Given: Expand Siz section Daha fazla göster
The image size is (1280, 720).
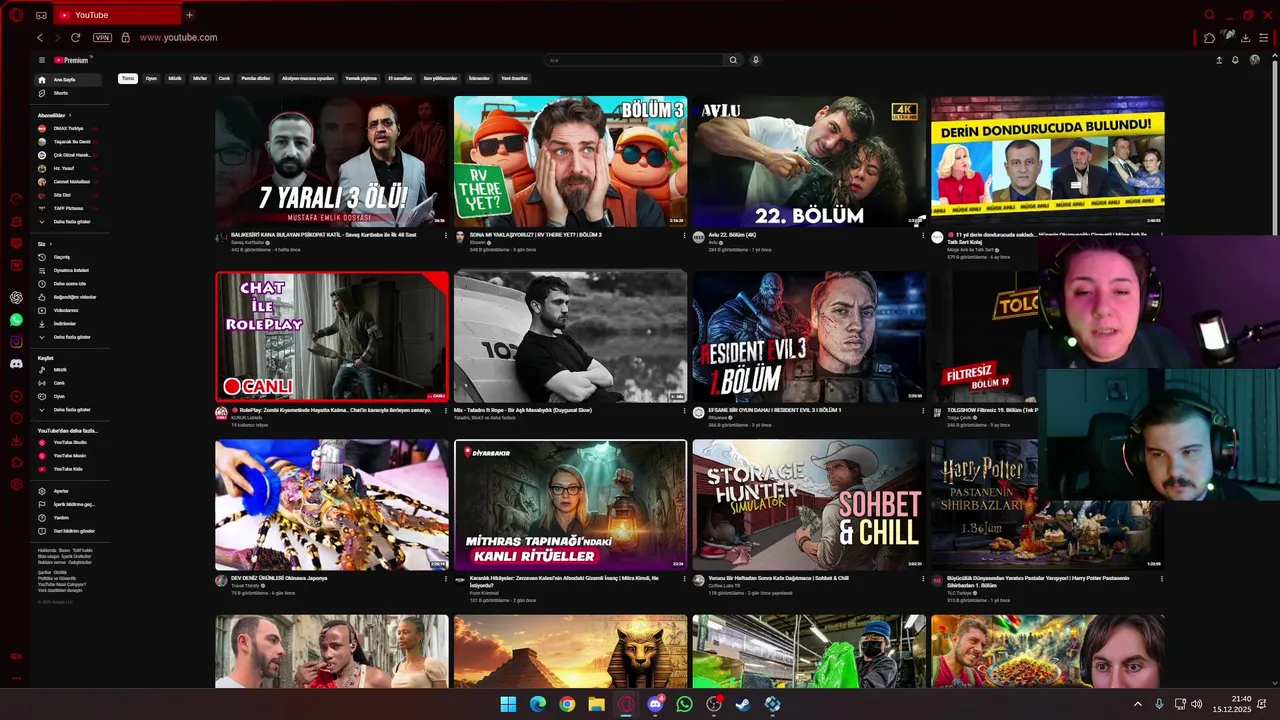Looking at the screenshot, I should pos(70,337).
